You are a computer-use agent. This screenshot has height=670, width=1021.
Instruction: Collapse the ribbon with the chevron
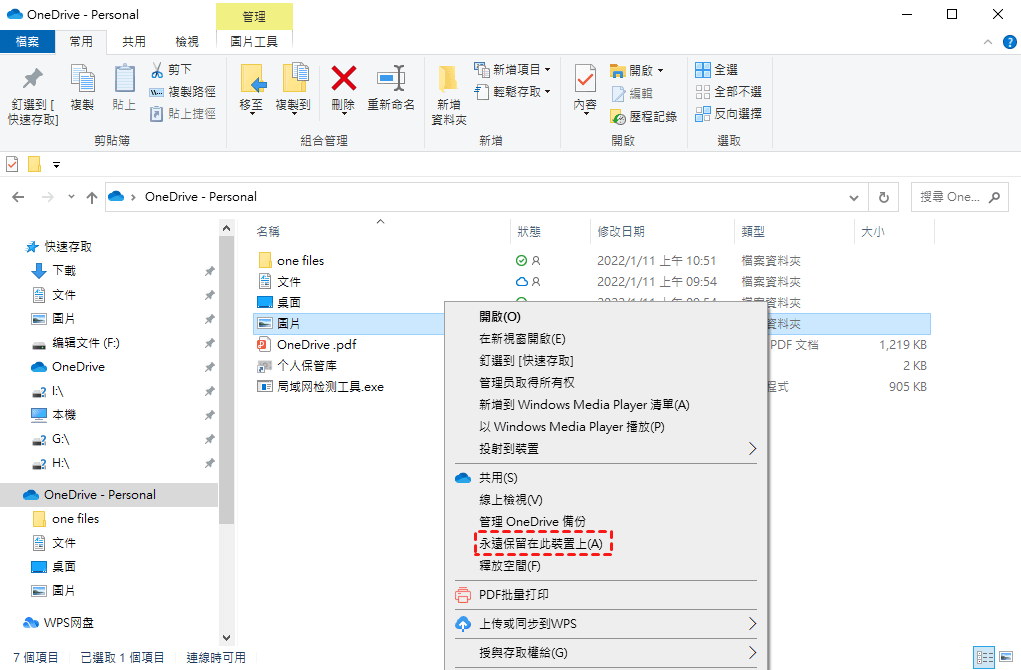point(988,42)
